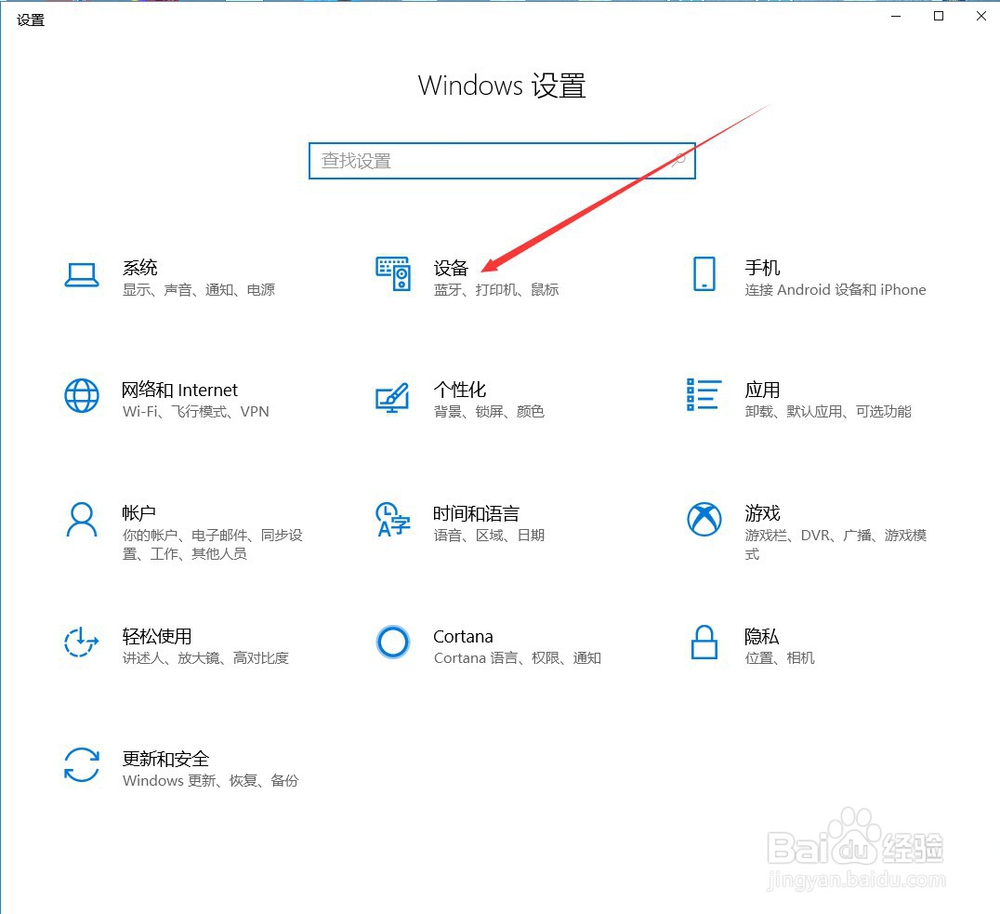This screenshot has width=1000, height=914.
Task: Click the Cortana circle icon
Action: point(393,642)
